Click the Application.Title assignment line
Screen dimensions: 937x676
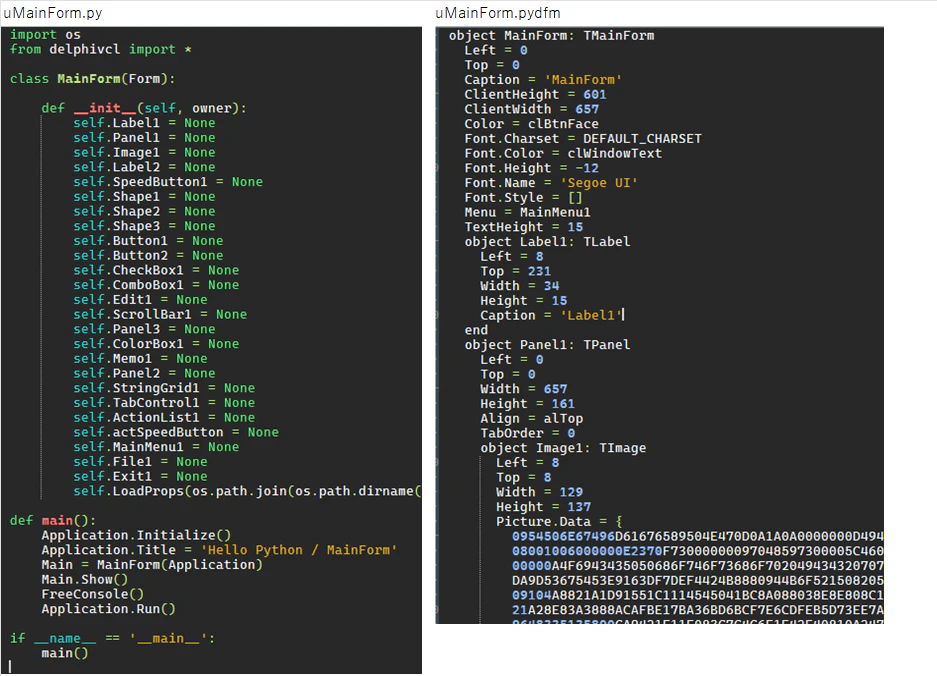(219, 550)
